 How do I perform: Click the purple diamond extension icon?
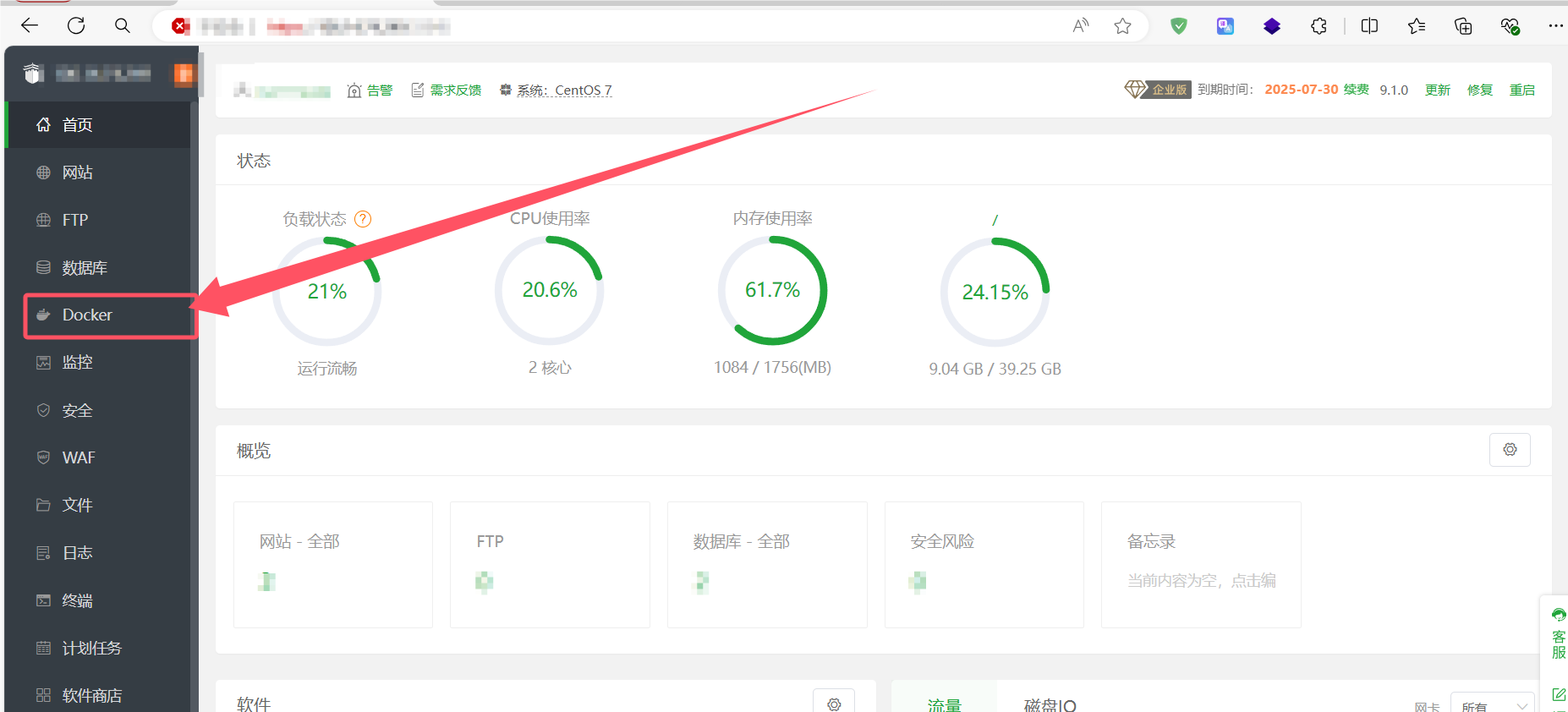pyautogui.click(x=1271, y=26)
